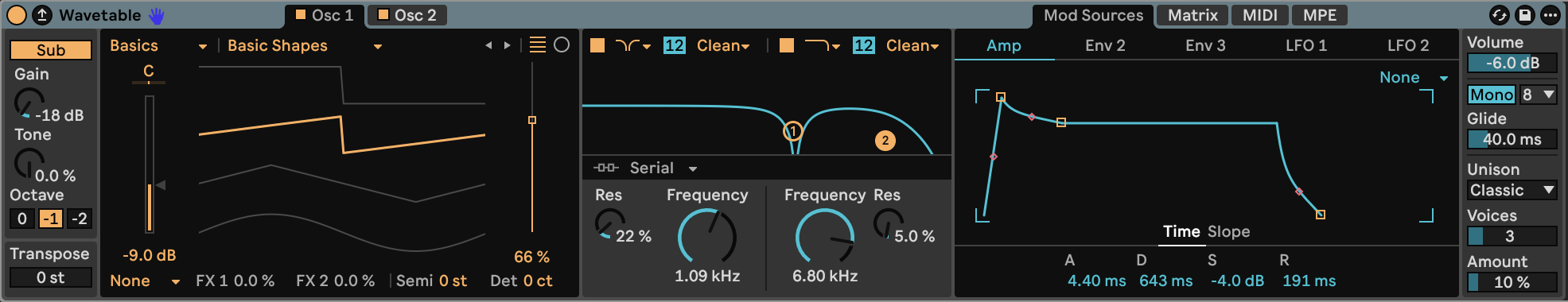The image size is (1568, 302).
Task: Click the device unfold arrow icon
Action: pos(42,15)
